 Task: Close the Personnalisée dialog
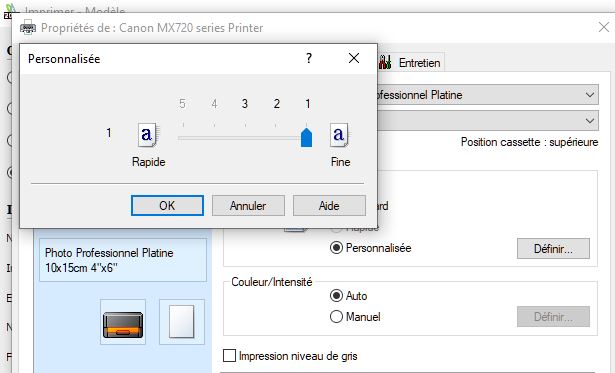coord(354,58)
